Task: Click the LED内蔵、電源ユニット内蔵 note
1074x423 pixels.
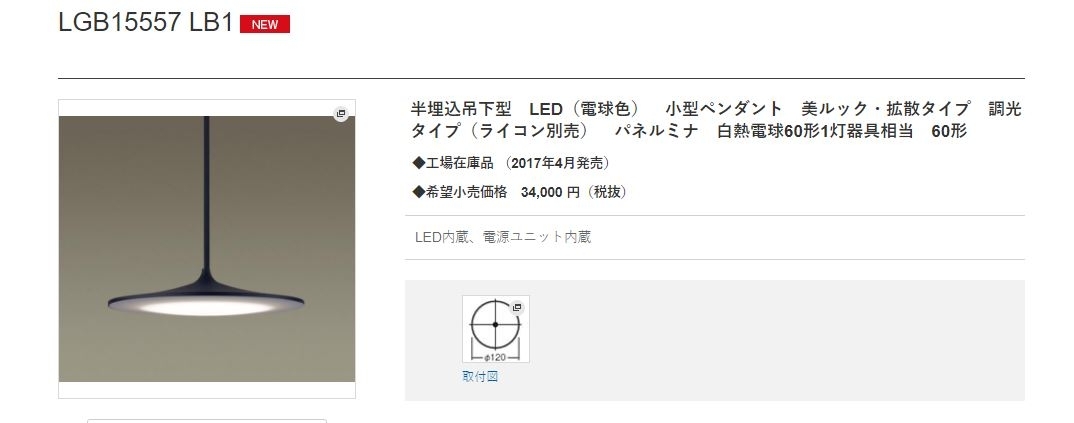Action: [x=503, y=237]
